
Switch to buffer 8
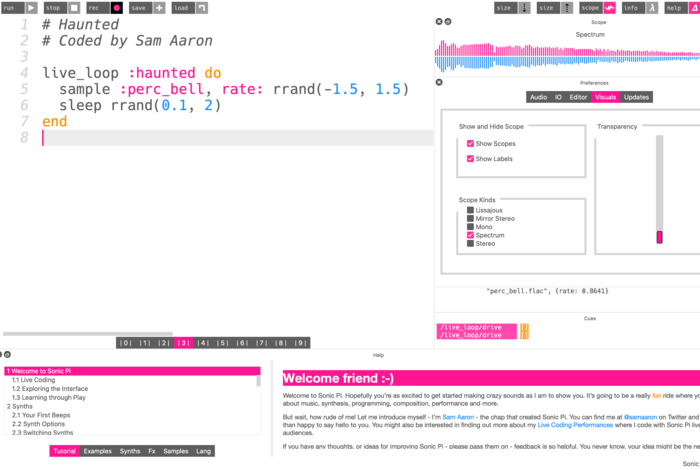pyautogui.click(x=281, y=343)
